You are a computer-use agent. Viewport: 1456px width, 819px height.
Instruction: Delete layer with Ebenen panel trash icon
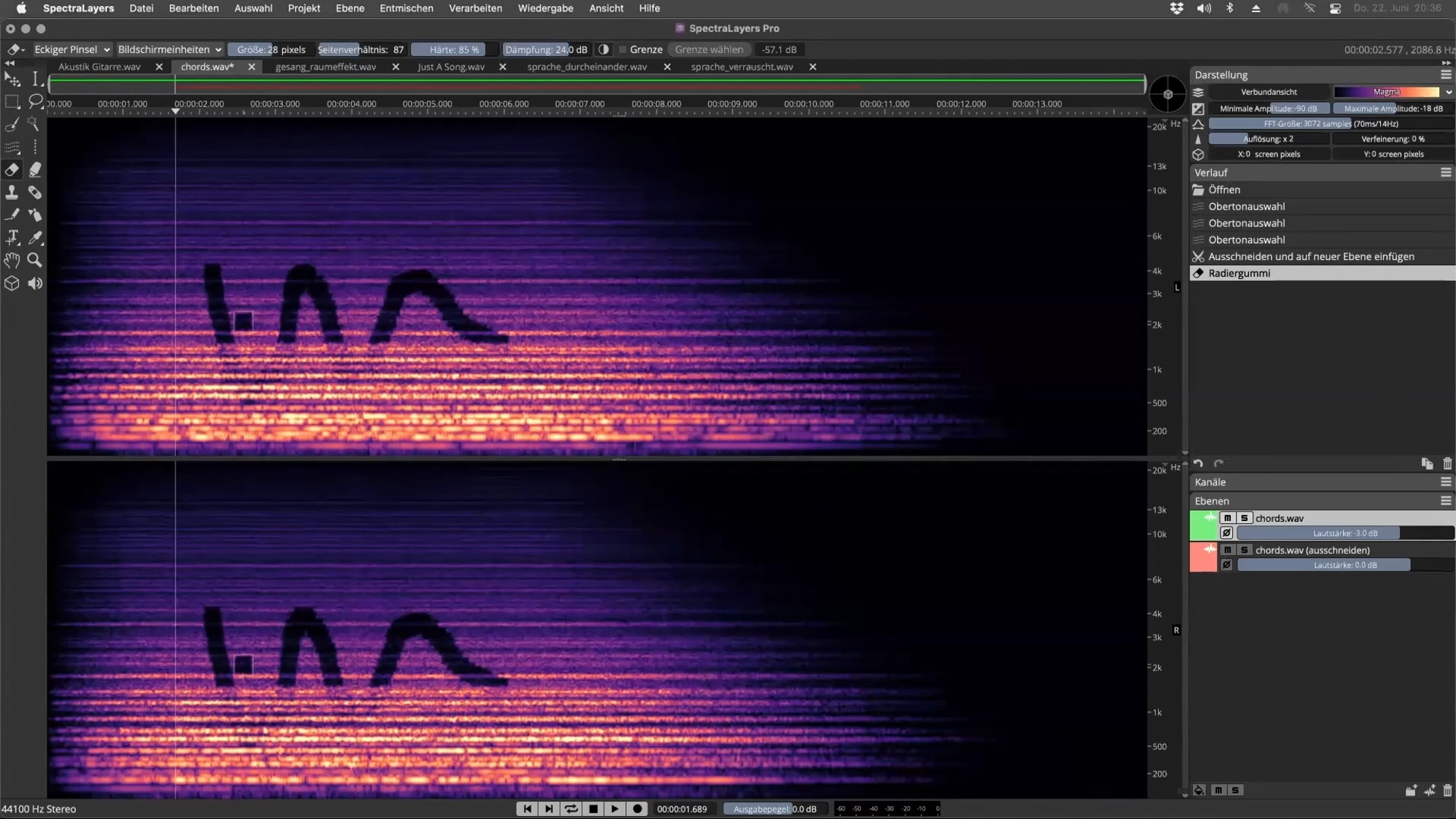pos(1447,790)
